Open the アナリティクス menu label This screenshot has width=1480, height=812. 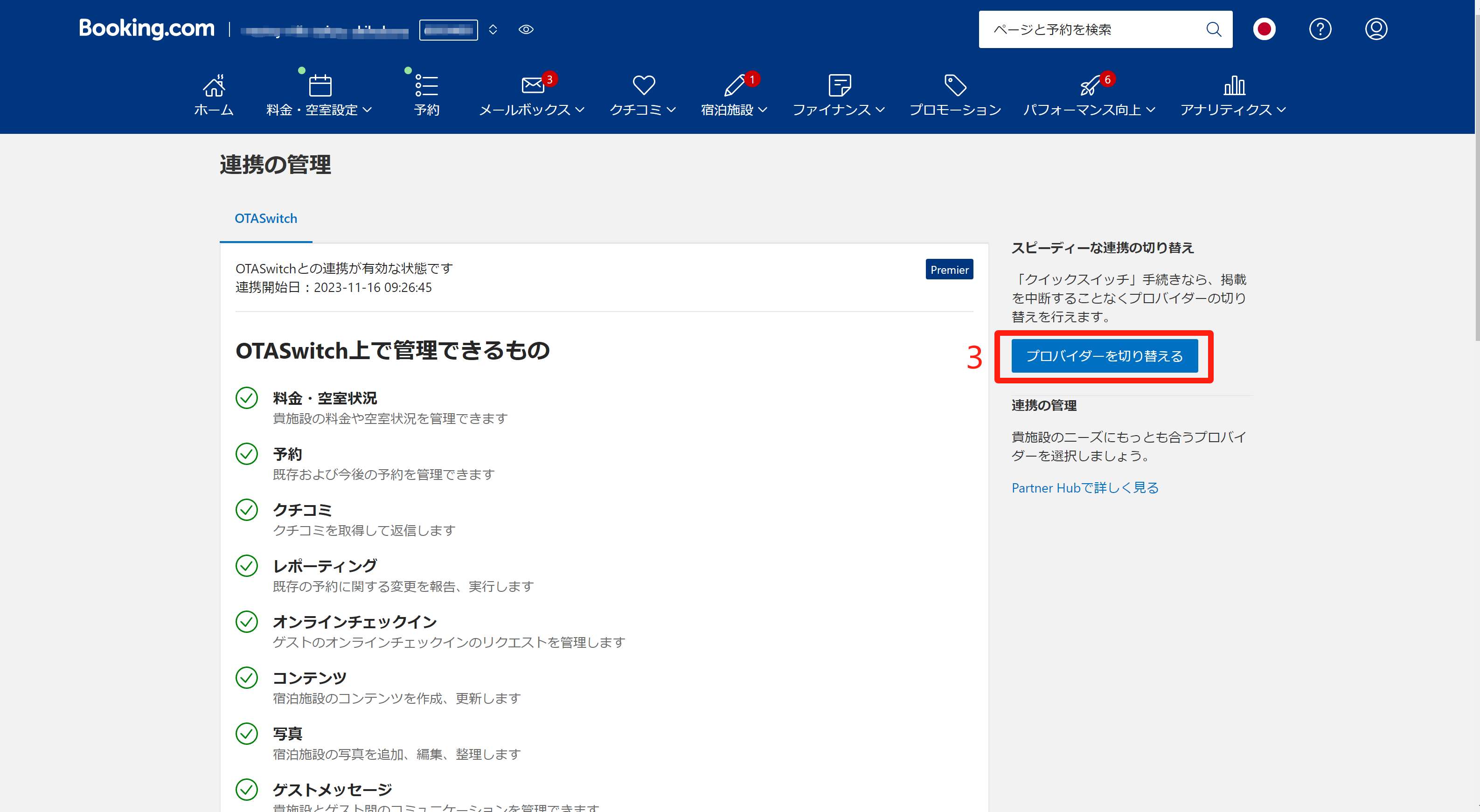[x=1226, y=110]
